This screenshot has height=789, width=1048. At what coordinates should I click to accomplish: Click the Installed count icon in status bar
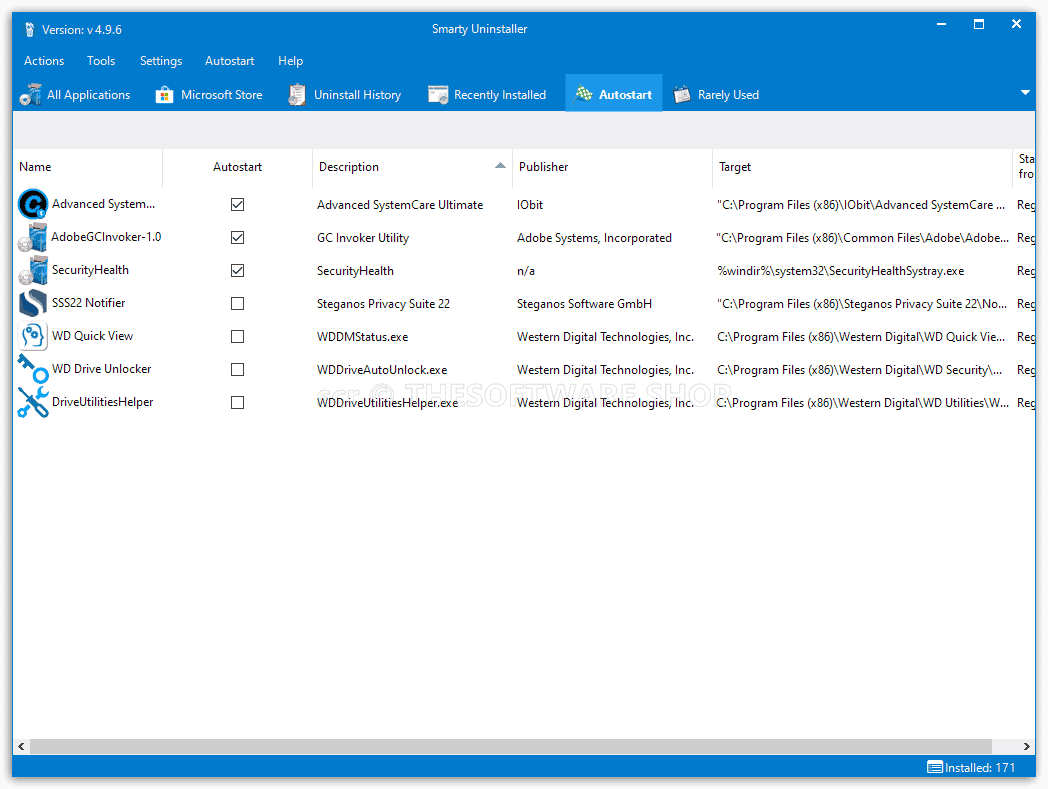[934, 767]
